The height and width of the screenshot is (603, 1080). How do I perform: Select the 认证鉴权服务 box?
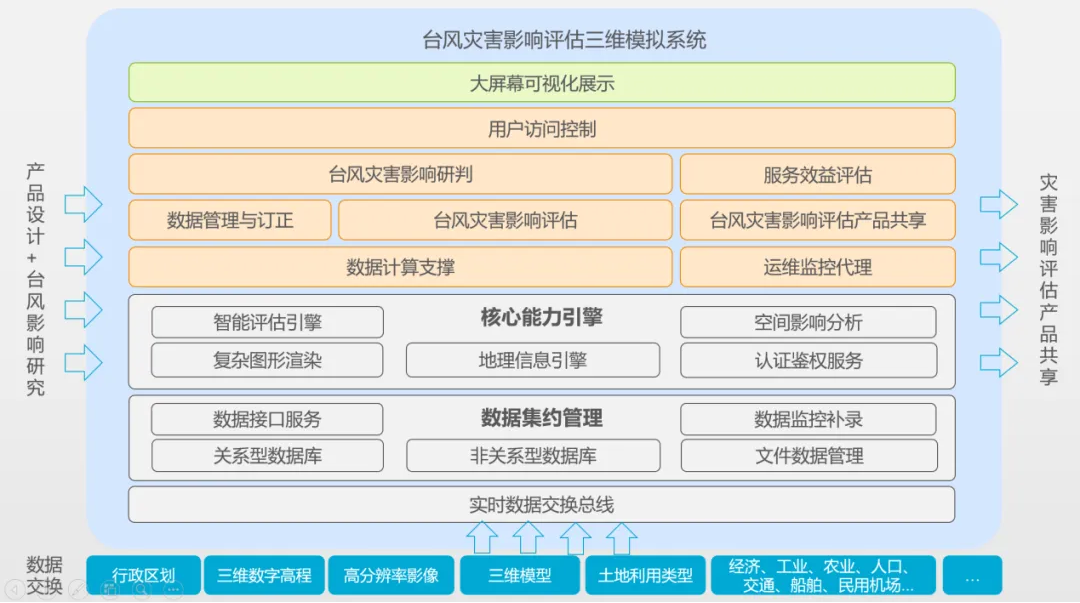click(808, 360)
